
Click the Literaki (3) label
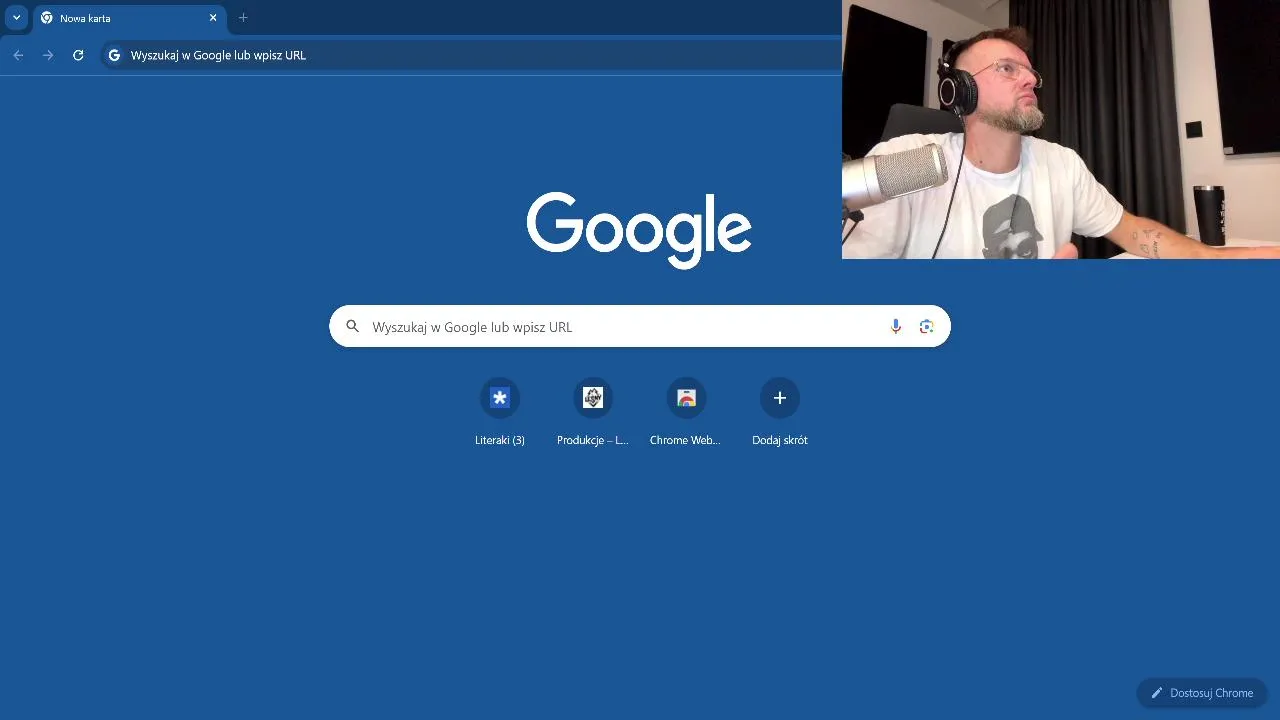tap(500, 440)
